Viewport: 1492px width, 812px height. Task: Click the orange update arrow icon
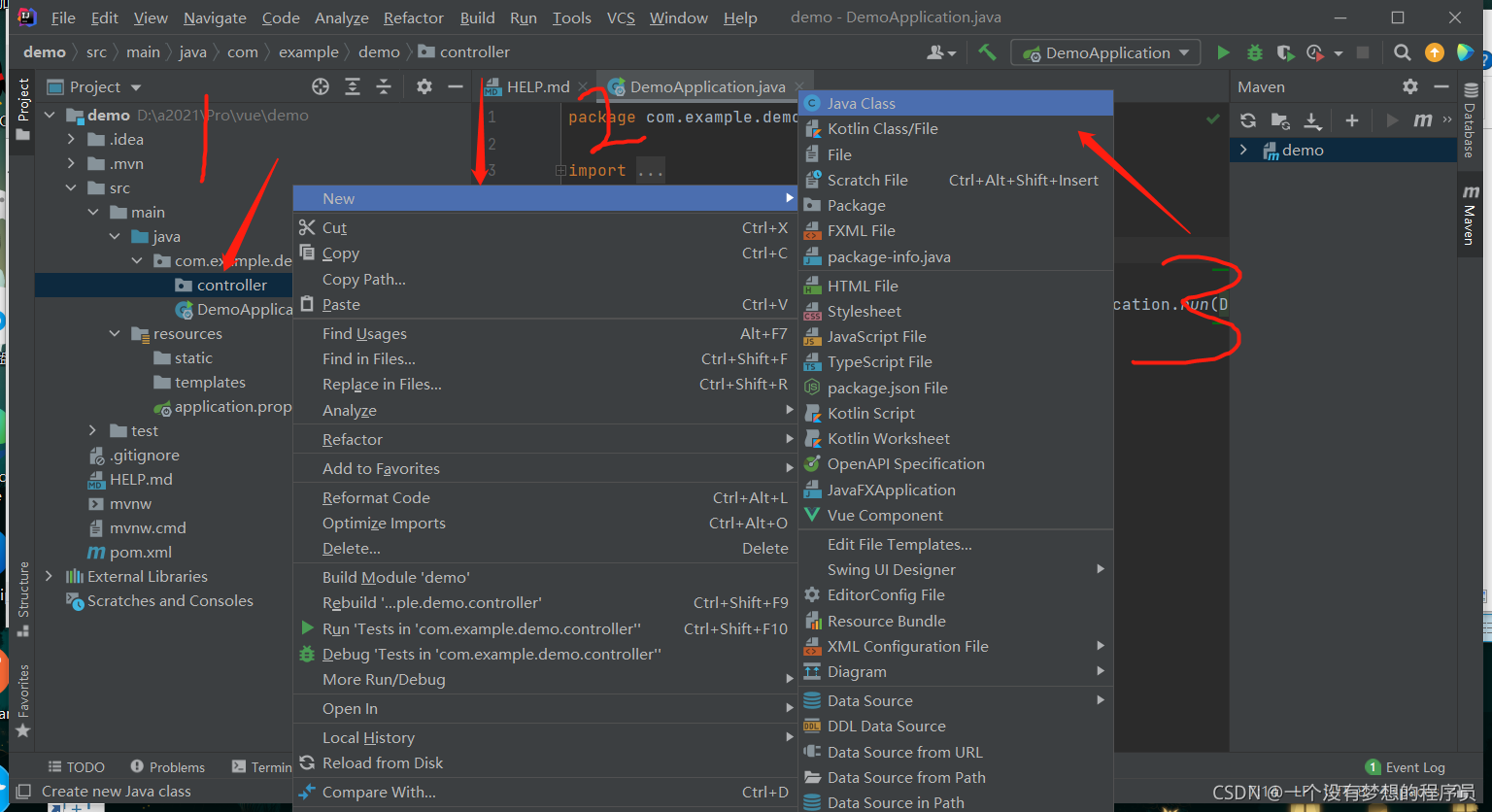click(1434, 52)
